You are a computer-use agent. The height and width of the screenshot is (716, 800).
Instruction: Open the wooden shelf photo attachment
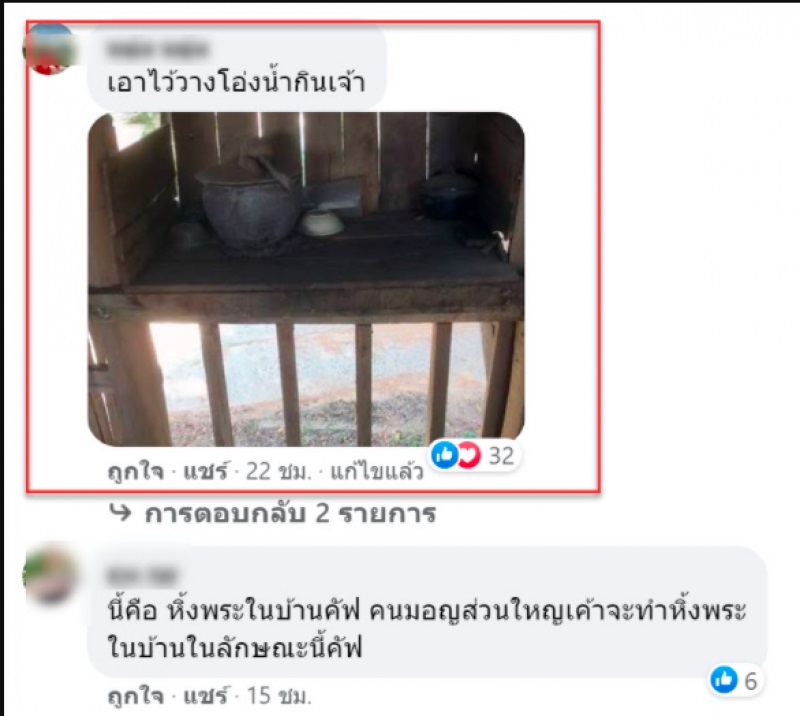(x=306, y=280)
